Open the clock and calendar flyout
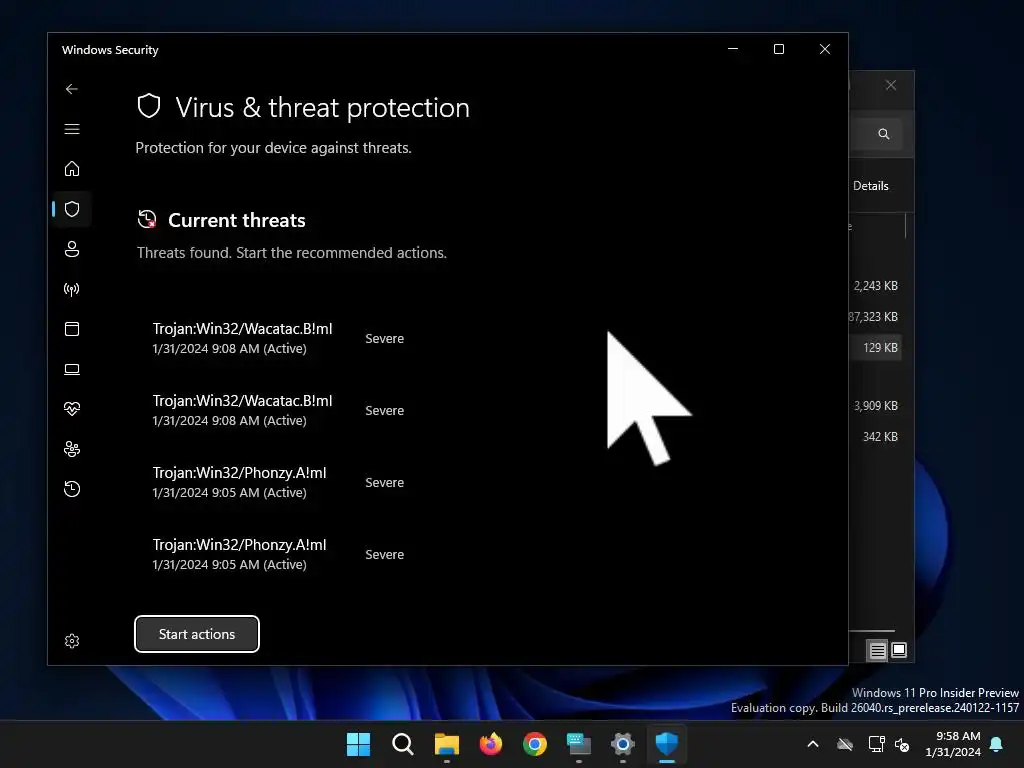Viewport: 1024px width, 768px height. tap(953, 744)
